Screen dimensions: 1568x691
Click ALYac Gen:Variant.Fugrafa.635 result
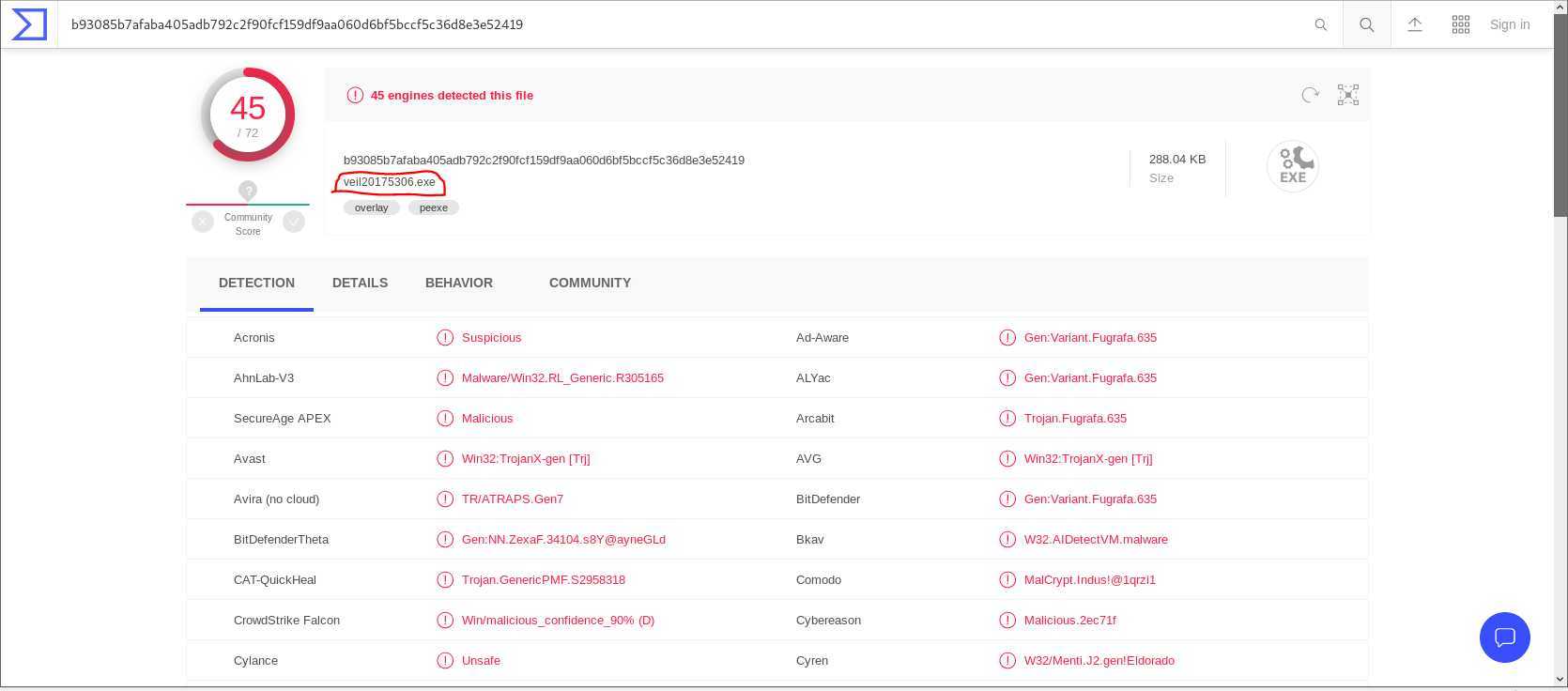tap(1090, 378)
